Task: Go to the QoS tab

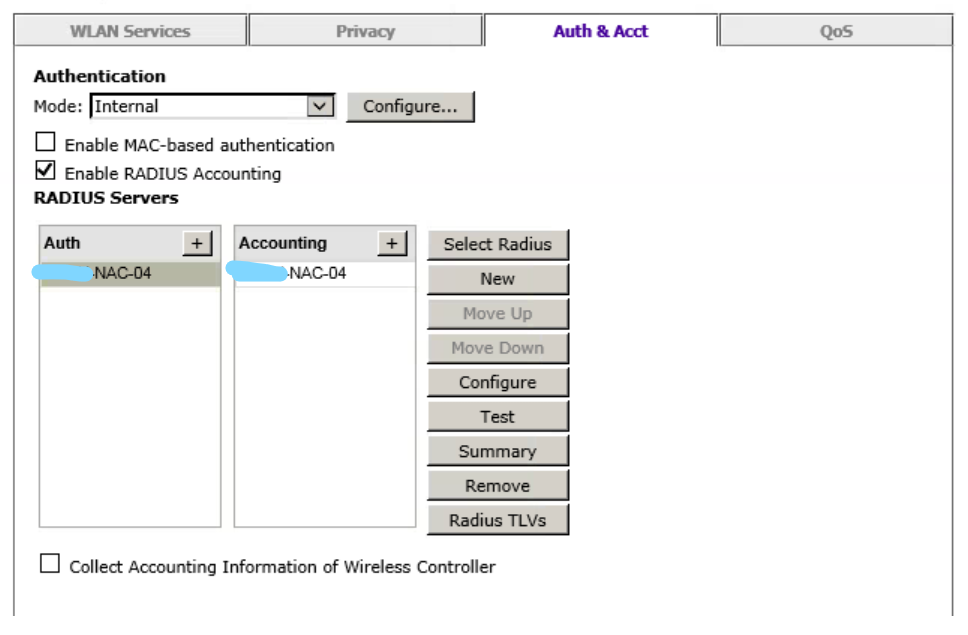Action: point(835,31)
